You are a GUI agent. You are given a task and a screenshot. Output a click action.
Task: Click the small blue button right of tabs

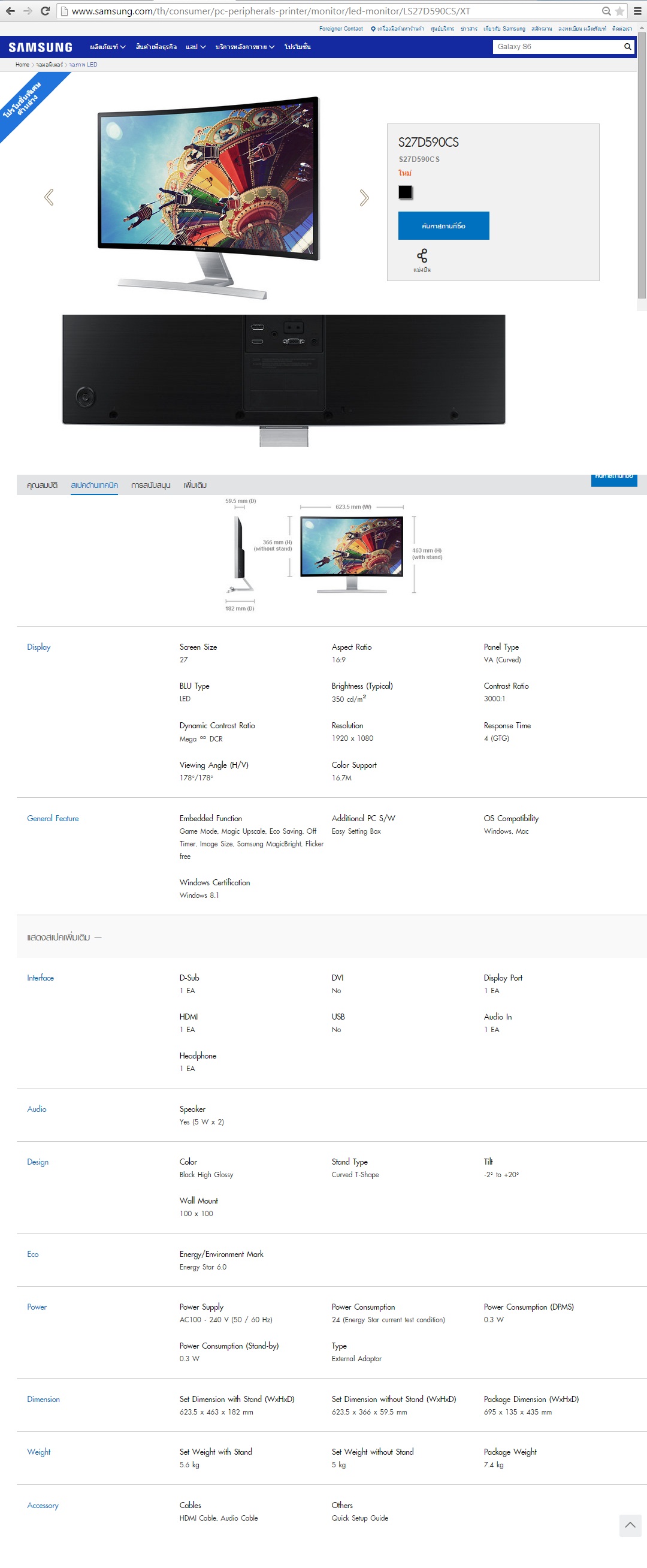614,480
